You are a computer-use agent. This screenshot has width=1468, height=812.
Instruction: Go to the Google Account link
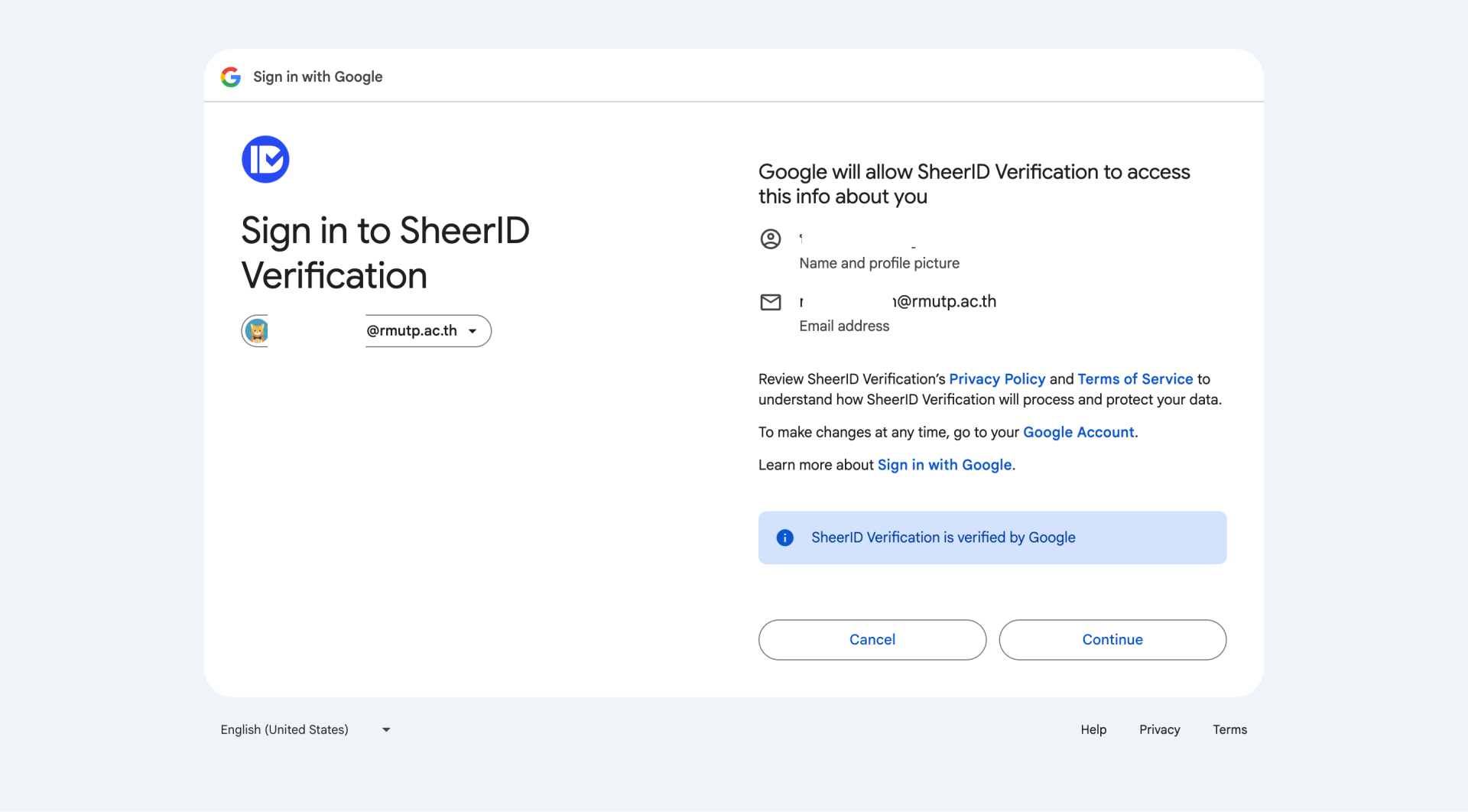pyautogui.click(x=1078, y=433)
